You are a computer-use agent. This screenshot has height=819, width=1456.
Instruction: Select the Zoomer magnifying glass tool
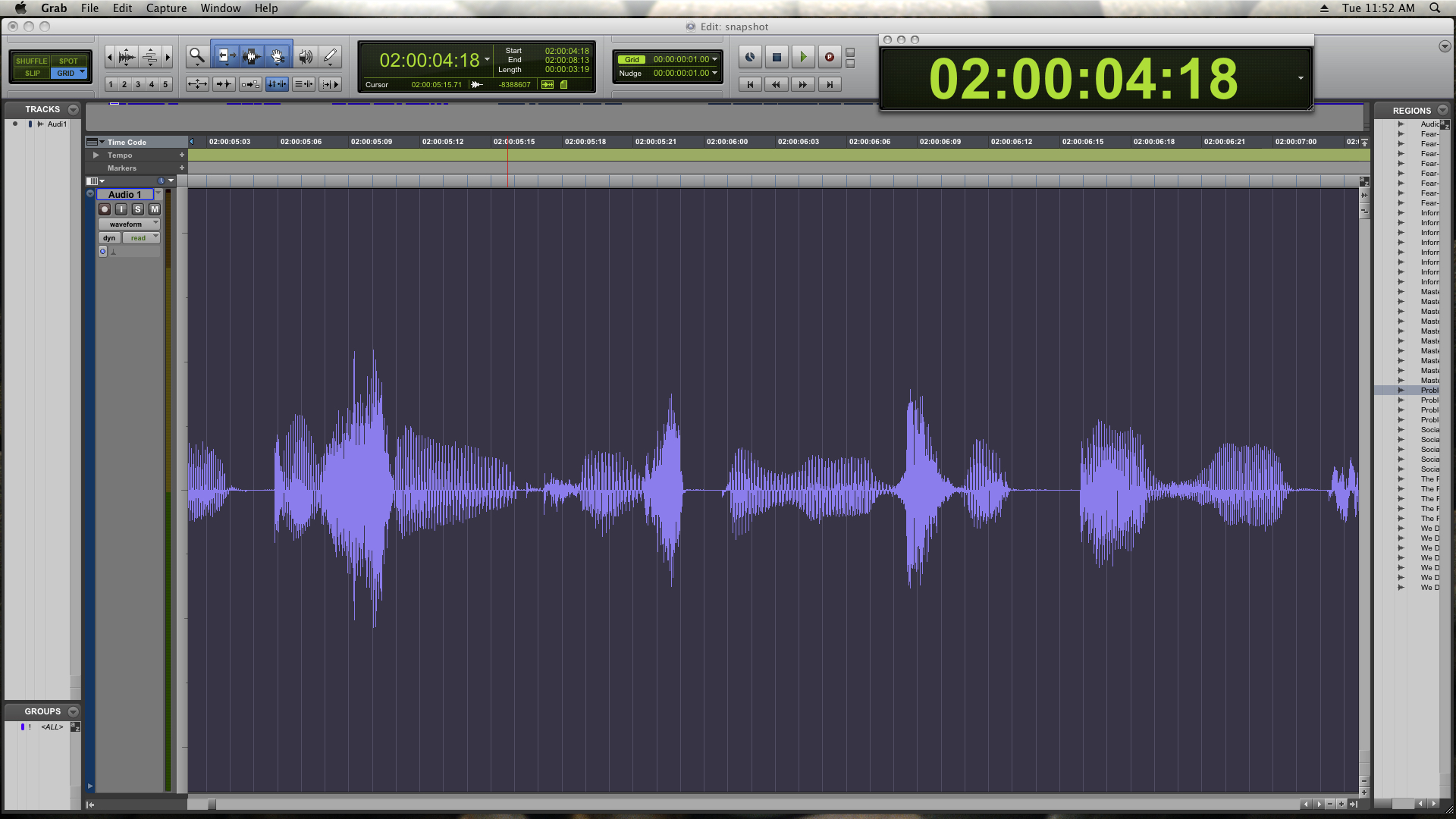pyautogui.click(x=197, y=56)
